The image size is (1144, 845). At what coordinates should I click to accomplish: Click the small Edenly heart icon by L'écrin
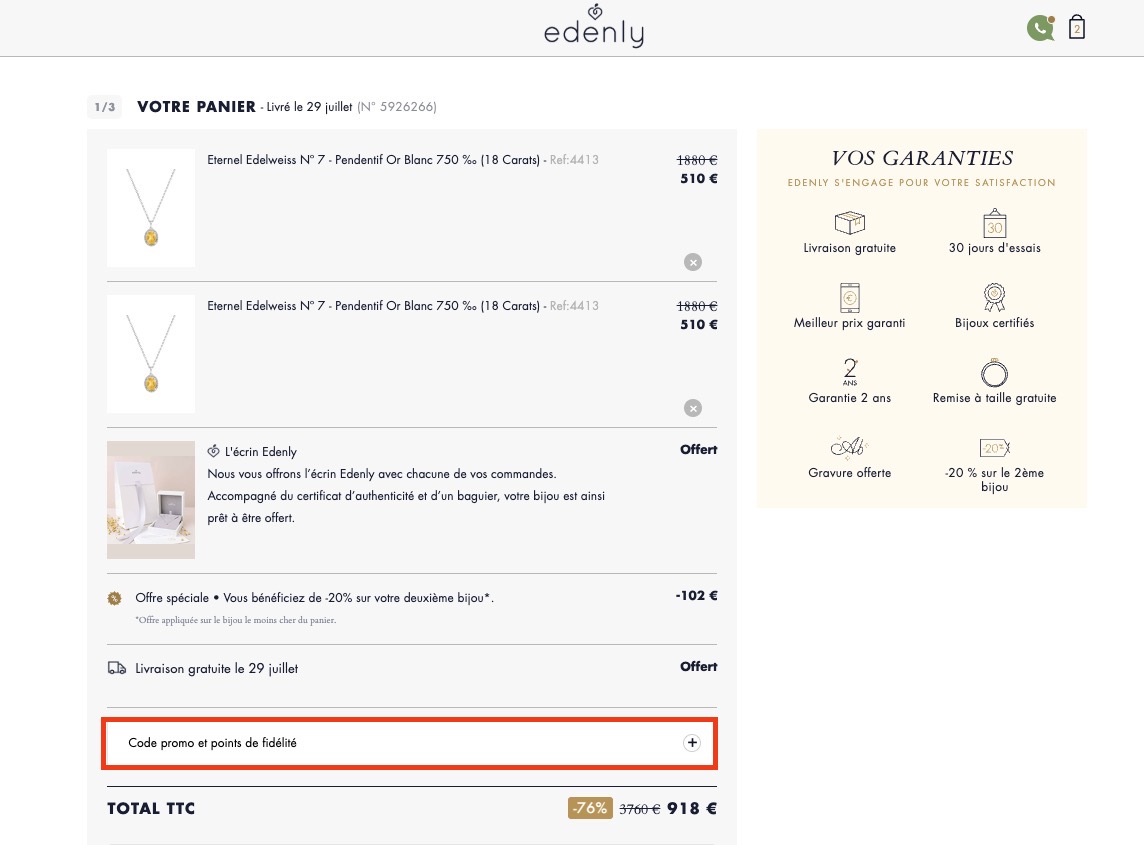(213, 451)
